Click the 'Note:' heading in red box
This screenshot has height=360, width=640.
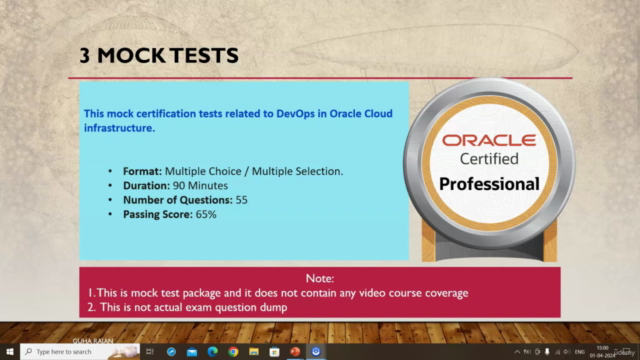pos(320,278)
